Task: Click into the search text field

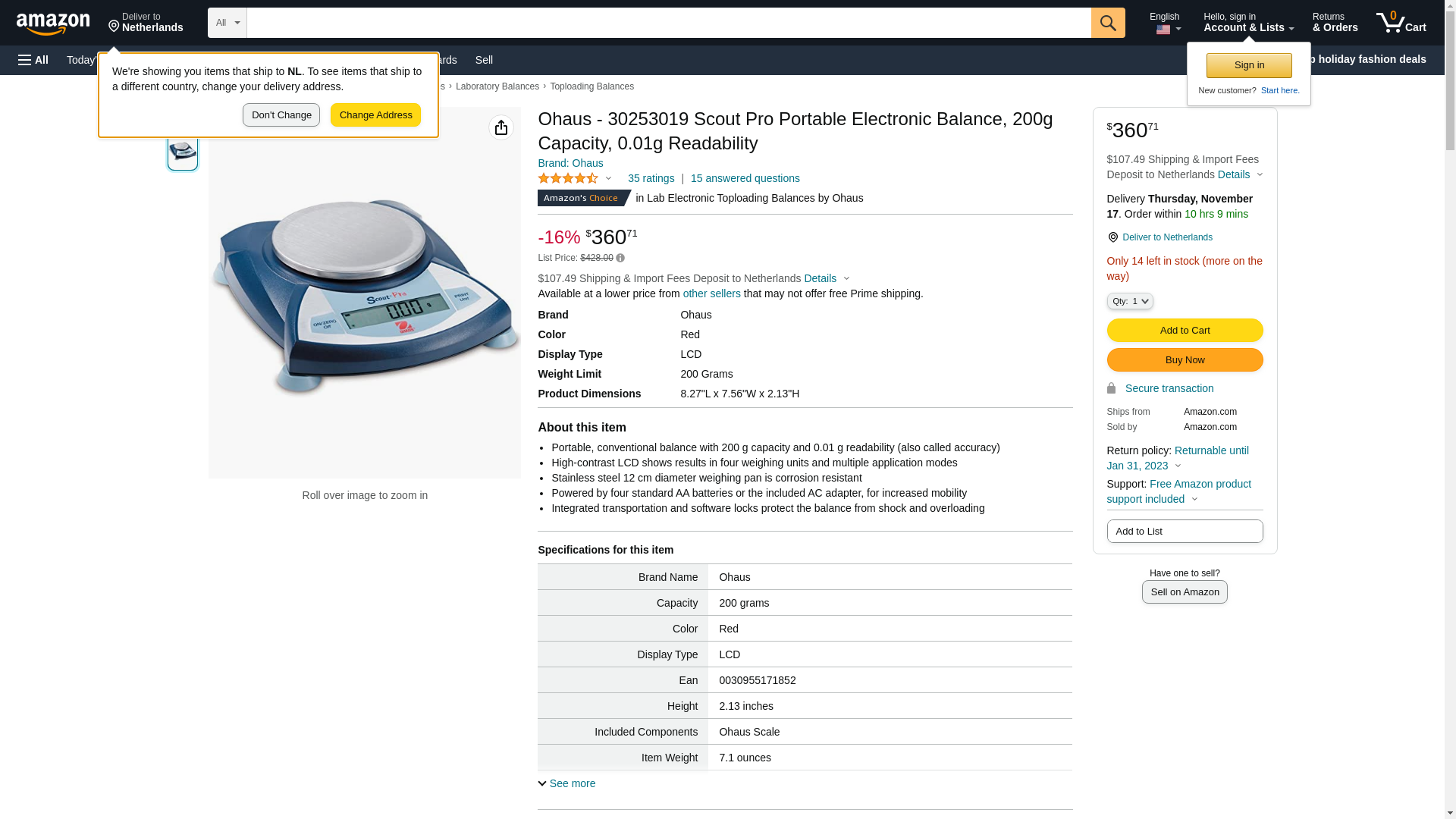Action: [x=668, y=23]
